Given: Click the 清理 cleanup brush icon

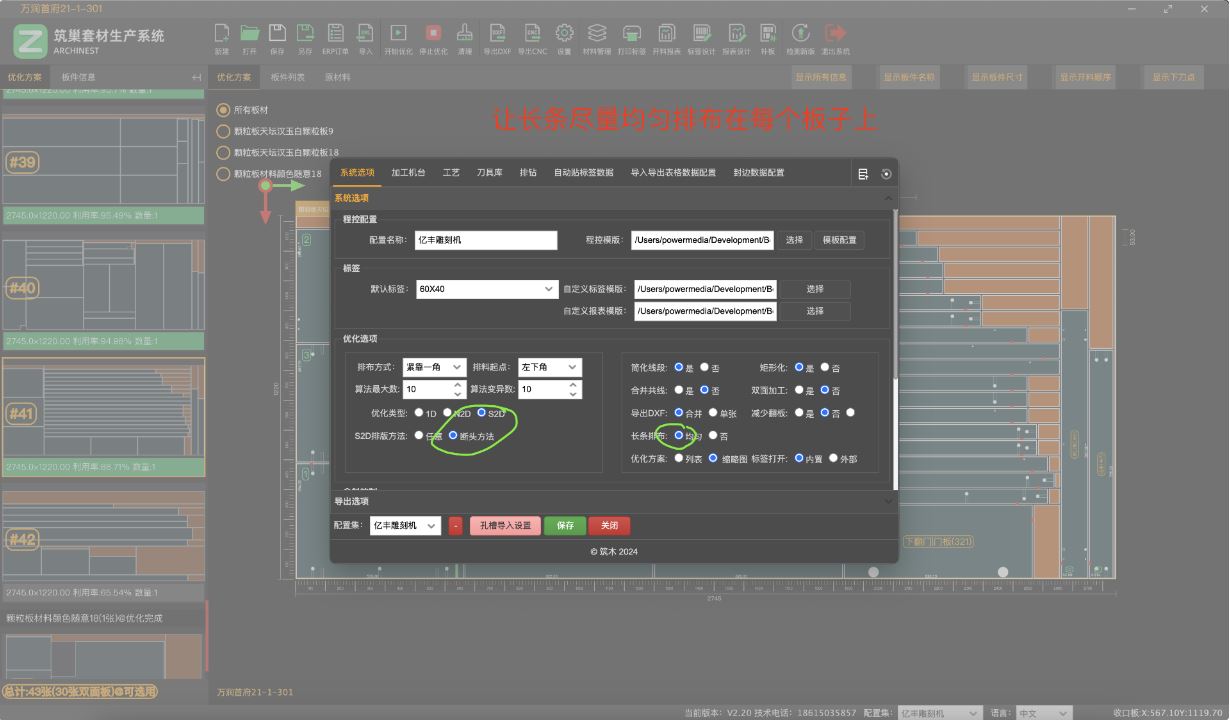Looking at the screenshot, I should coord(465,34).
